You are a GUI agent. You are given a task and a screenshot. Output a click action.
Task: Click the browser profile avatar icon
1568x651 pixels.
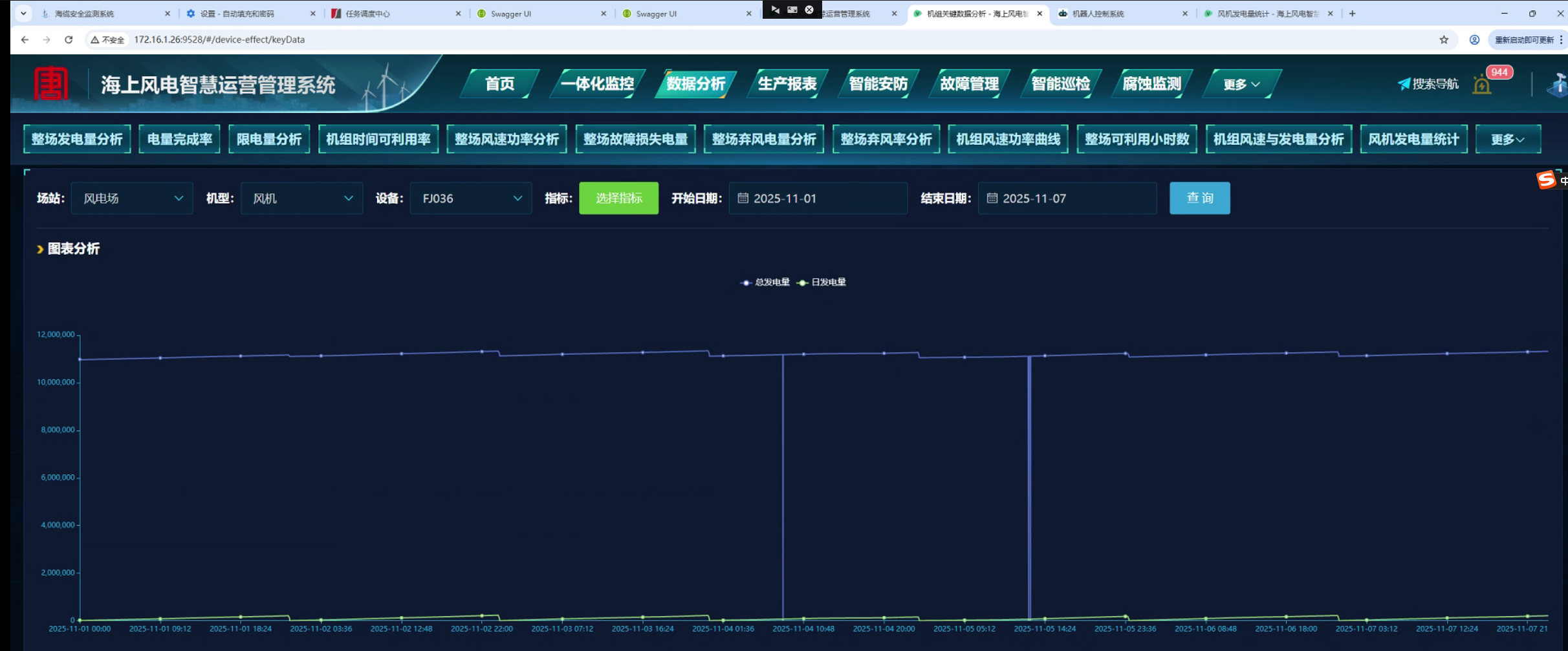(1474, 39)
